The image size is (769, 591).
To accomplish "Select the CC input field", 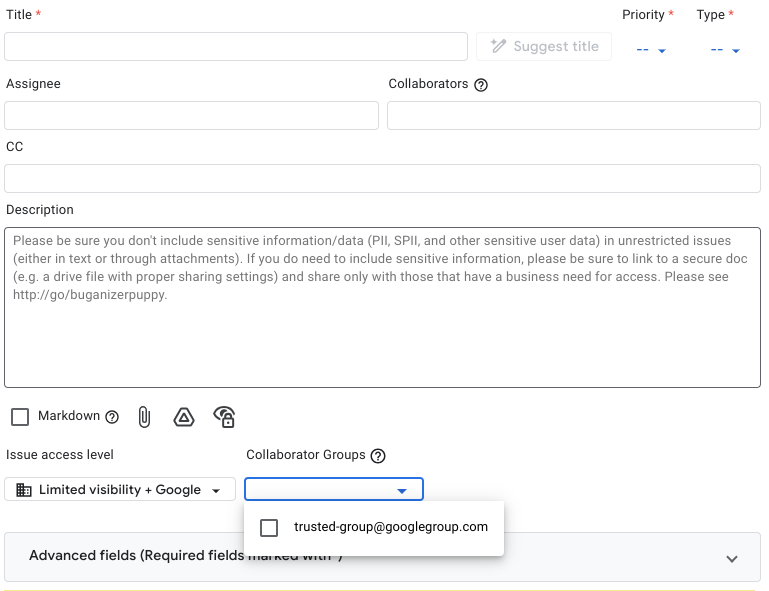I will click(382, 179).
